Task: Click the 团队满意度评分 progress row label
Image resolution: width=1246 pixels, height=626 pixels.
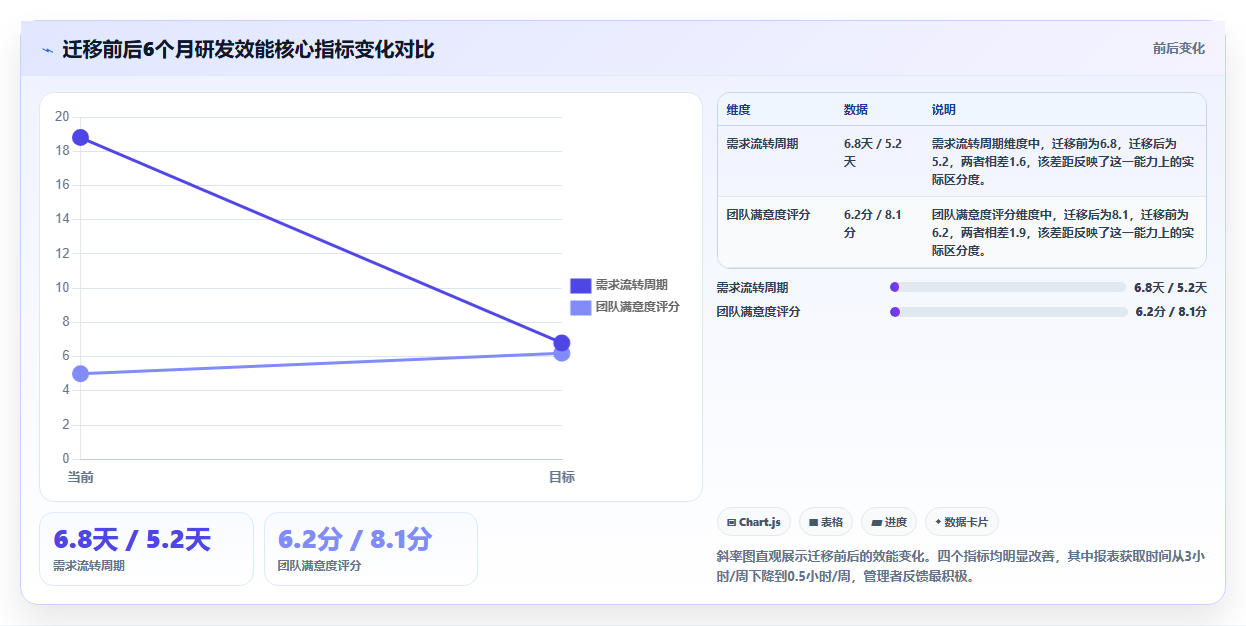Action: click(759, 312)
